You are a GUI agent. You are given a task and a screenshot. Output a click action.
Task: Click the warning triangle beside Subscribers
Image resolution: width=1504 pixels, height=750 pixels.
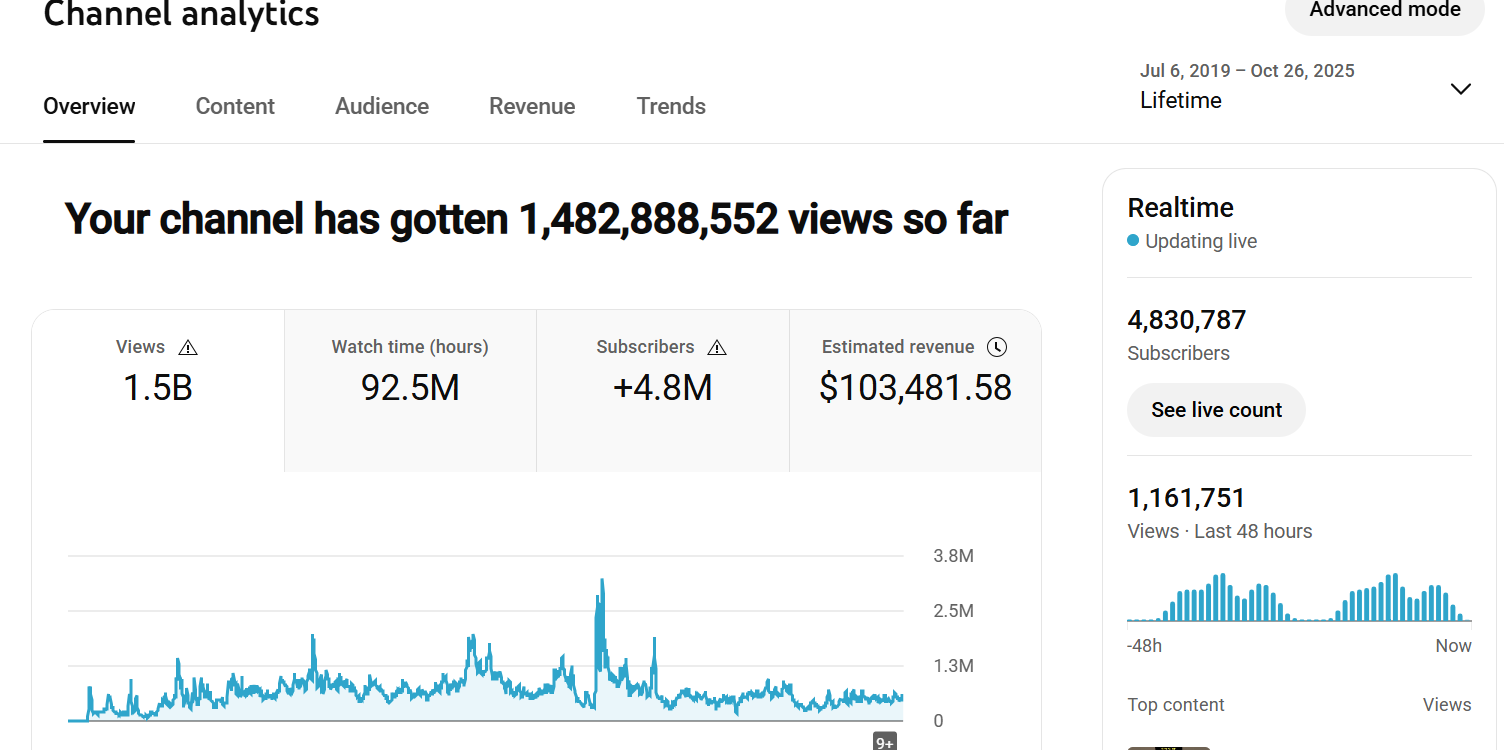pyautogui.click(x=717, y=348)
